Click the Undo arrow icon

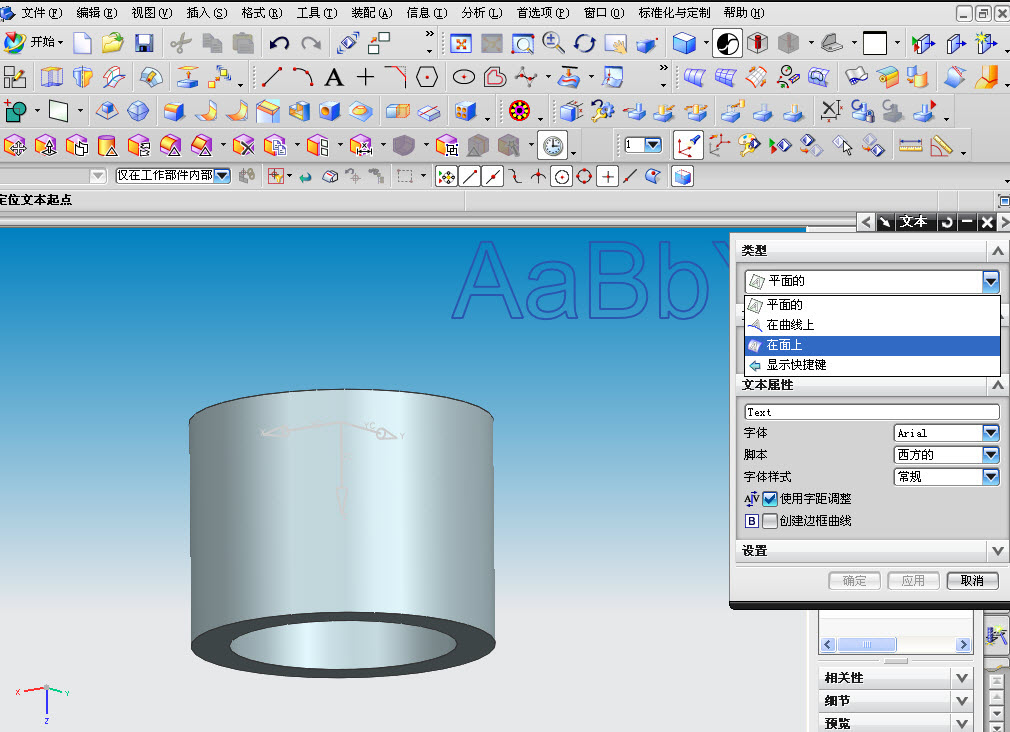click(279, 43)
